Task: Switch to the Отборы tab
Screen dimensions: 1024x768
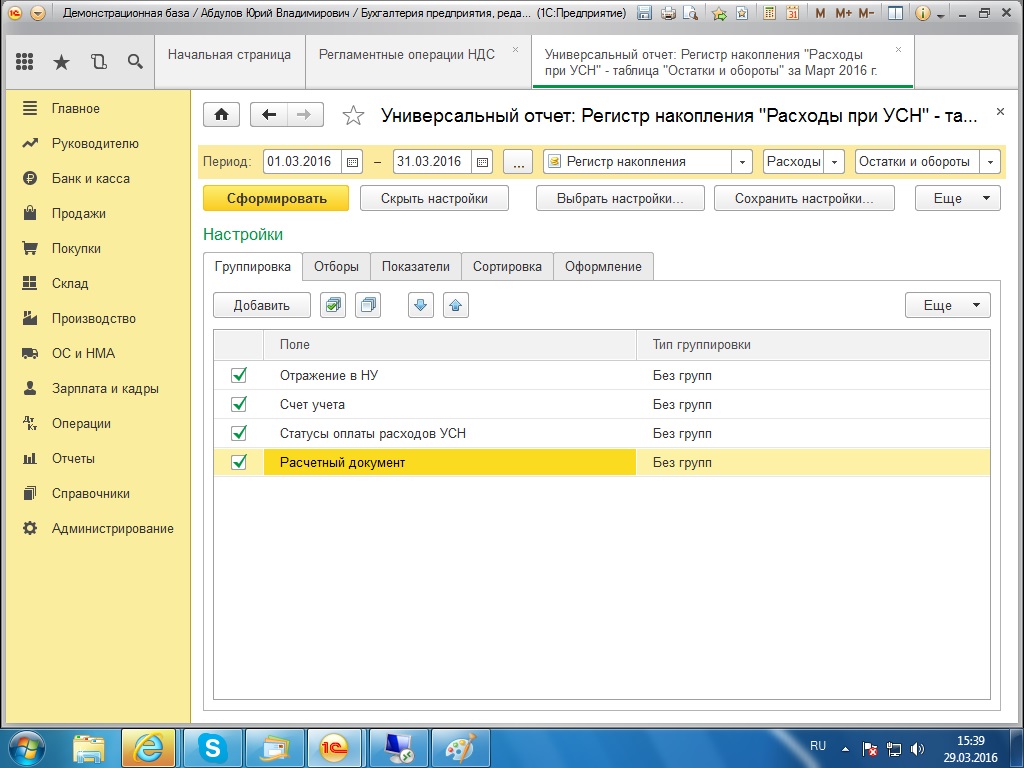Action: pos(336,266)
